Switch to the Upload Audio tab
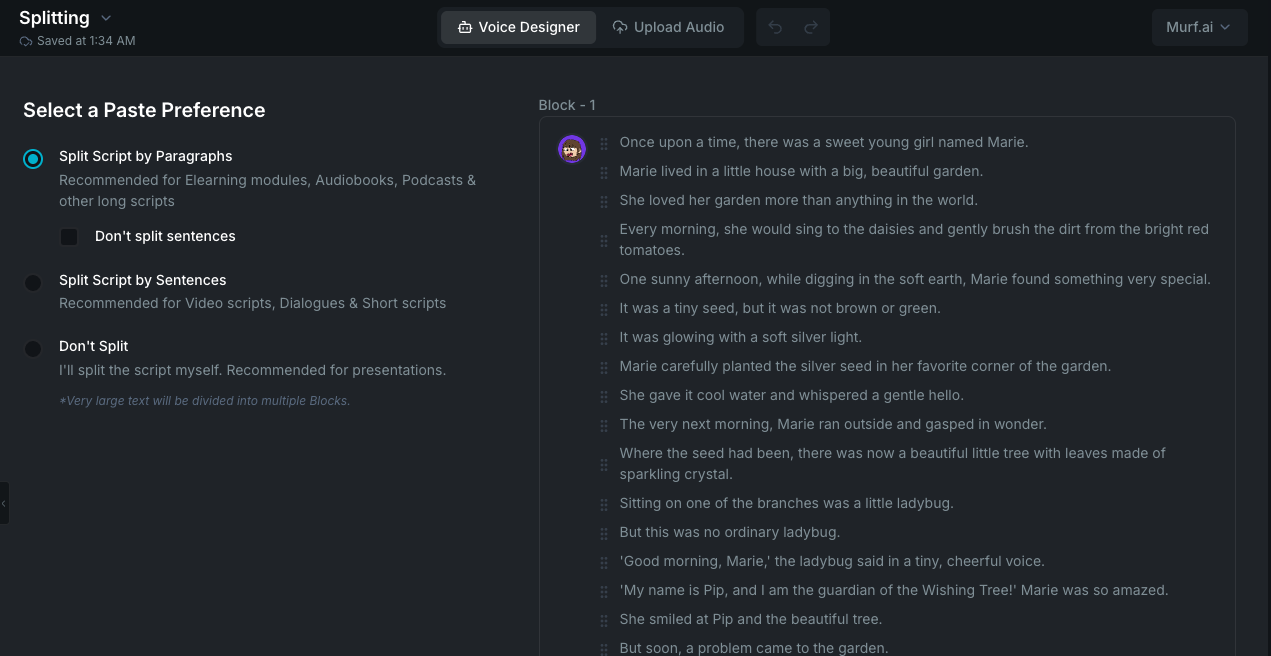Screen dimensions: 1271x656 coord(668,27)
